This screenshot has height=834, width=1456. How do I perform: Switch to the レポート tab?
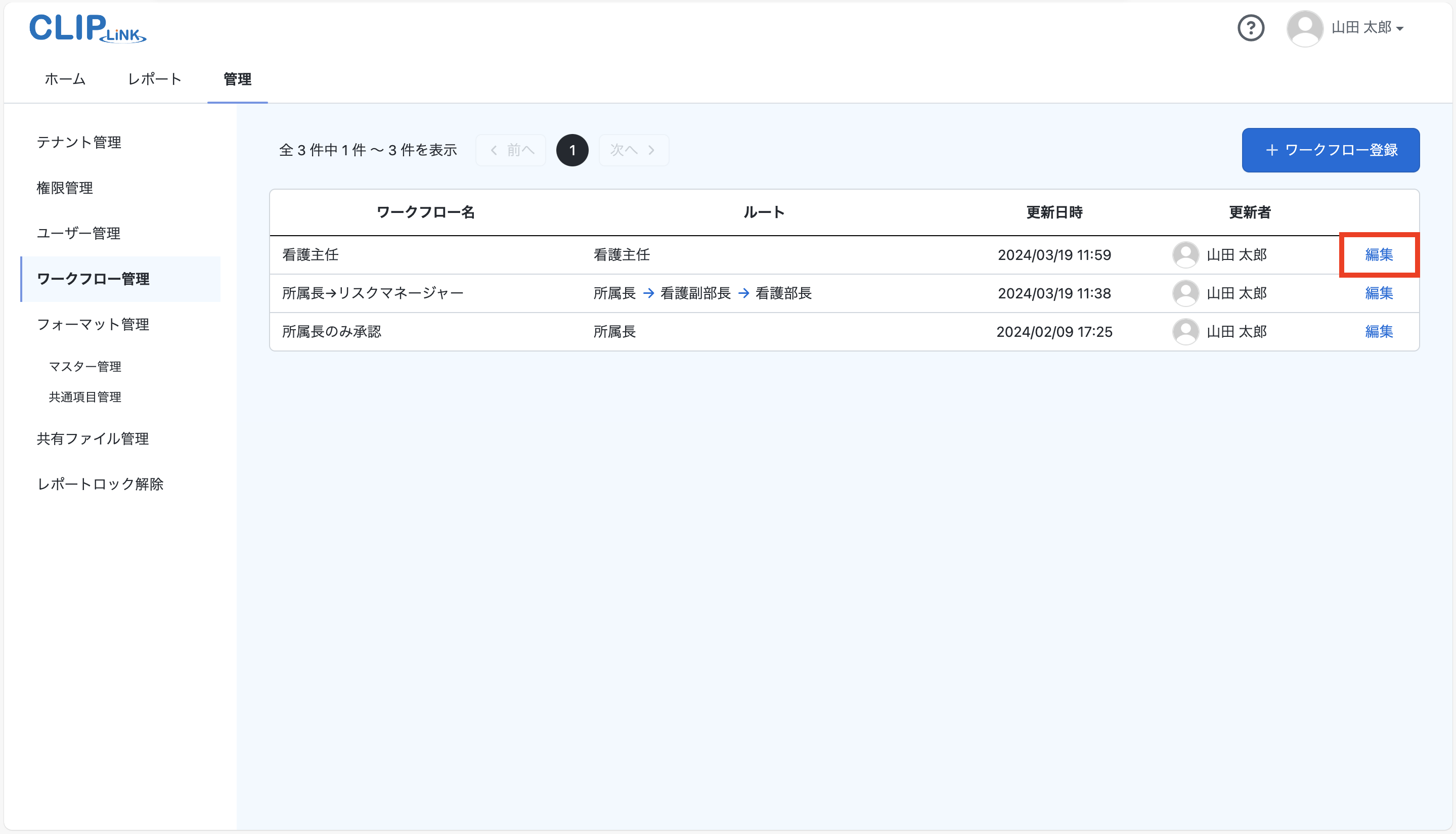click(x=154, y=79)
